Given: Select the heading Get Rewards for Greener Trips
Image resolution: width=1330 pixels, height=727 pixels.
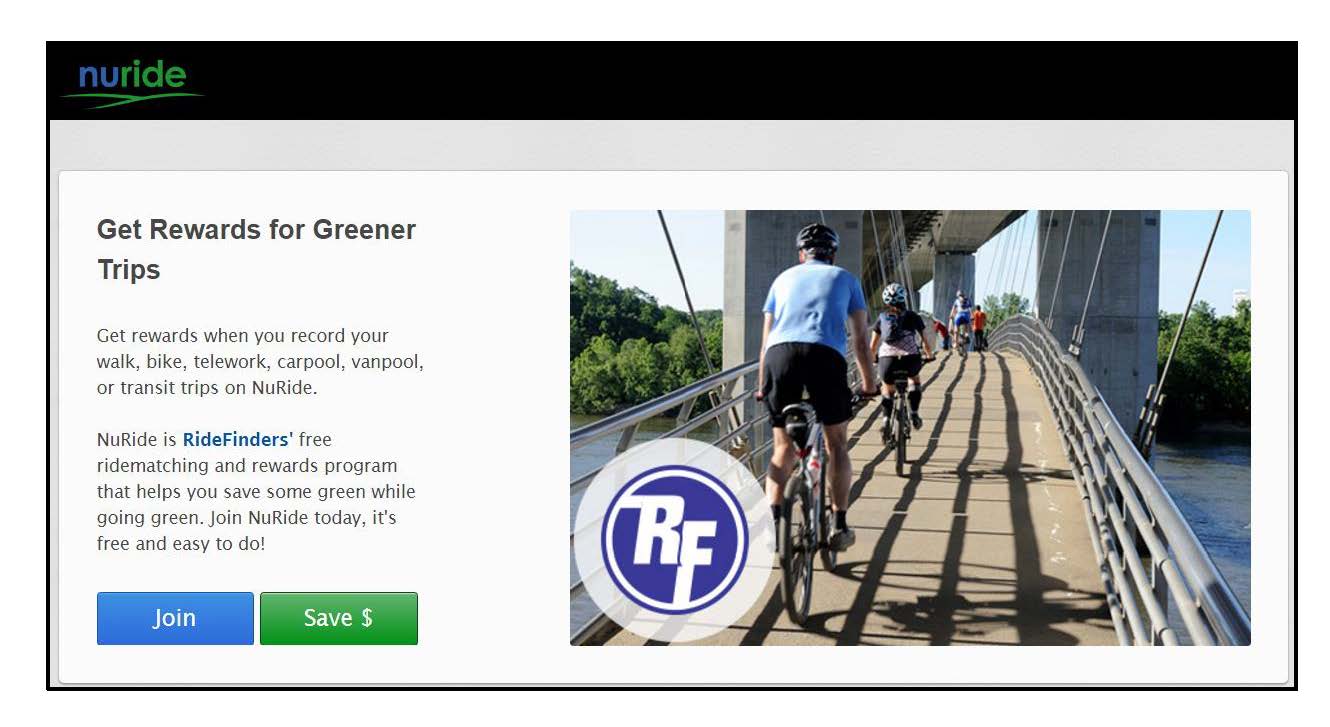Looking at the screenshot, I should [x=256, y=249].
